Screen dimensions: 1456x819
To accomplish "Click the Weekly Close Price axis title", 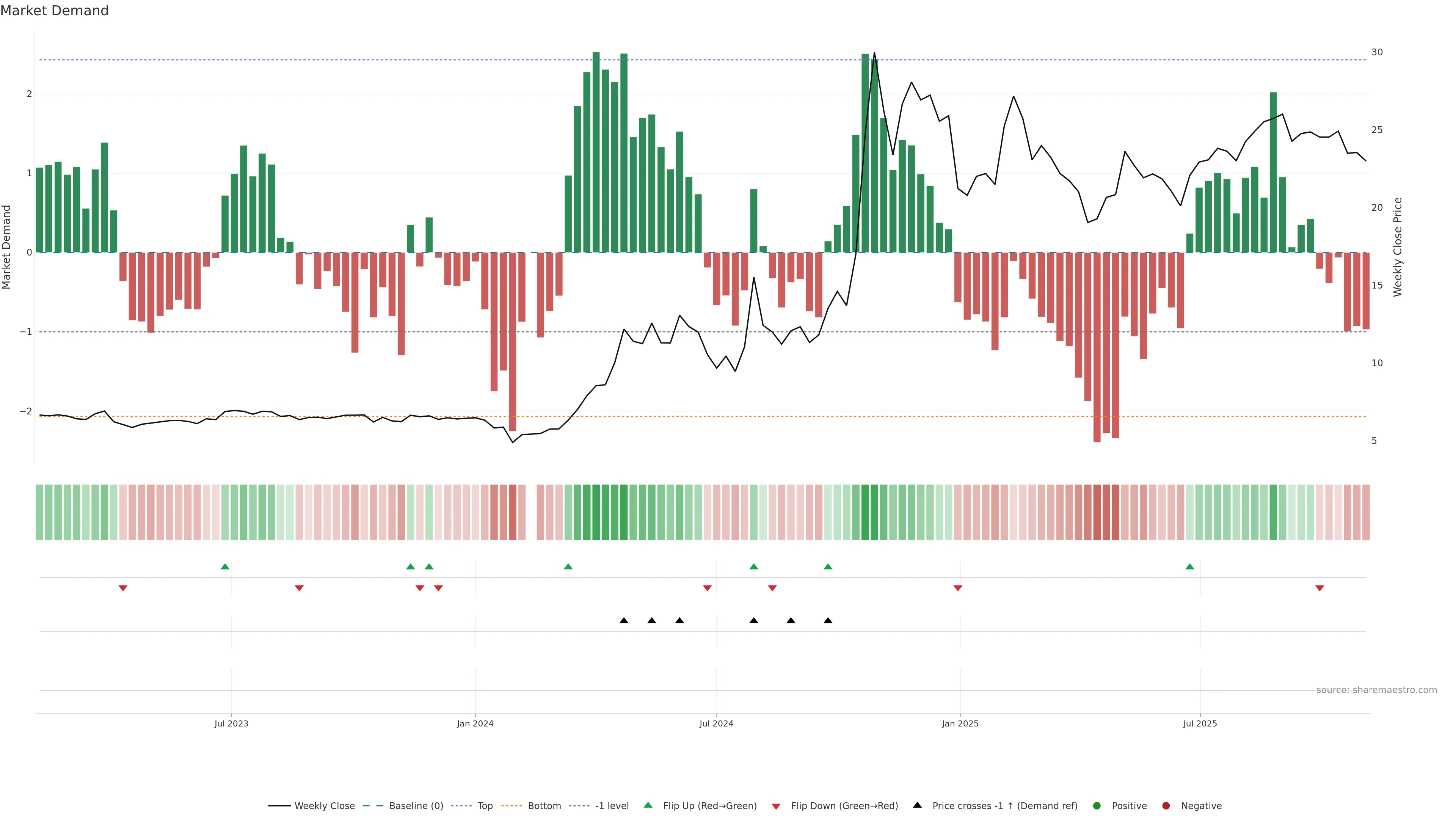I will click(x=1398, y=247).
